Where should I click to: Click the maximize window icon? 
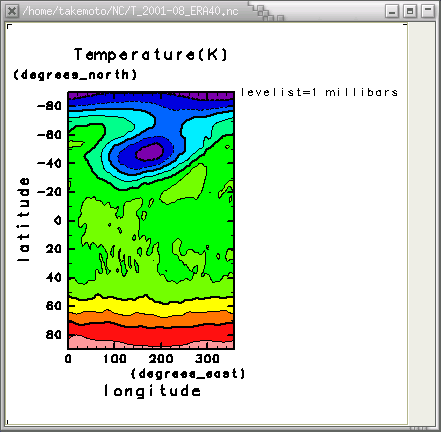pyautogui.click(x=410, y=11)
